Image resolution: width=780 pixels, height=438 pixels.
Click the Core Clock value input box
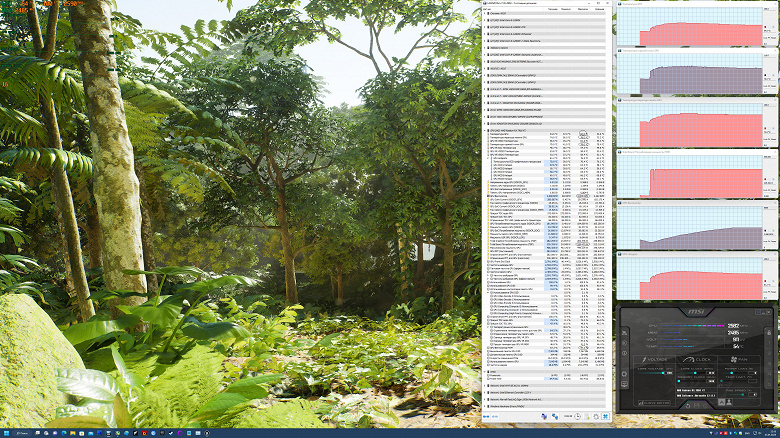pyautogui.click(x=710, y=373)
